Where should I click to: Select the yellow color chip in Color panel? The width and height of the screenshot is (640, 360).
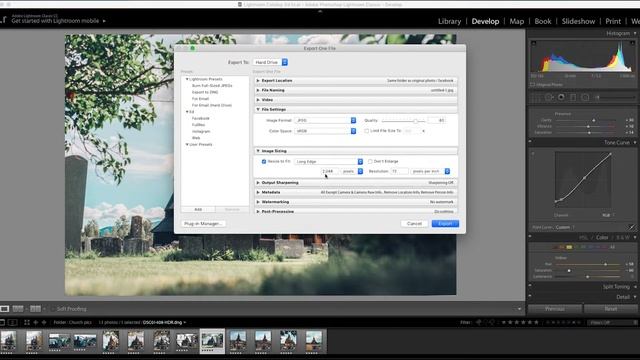[569, 247]
